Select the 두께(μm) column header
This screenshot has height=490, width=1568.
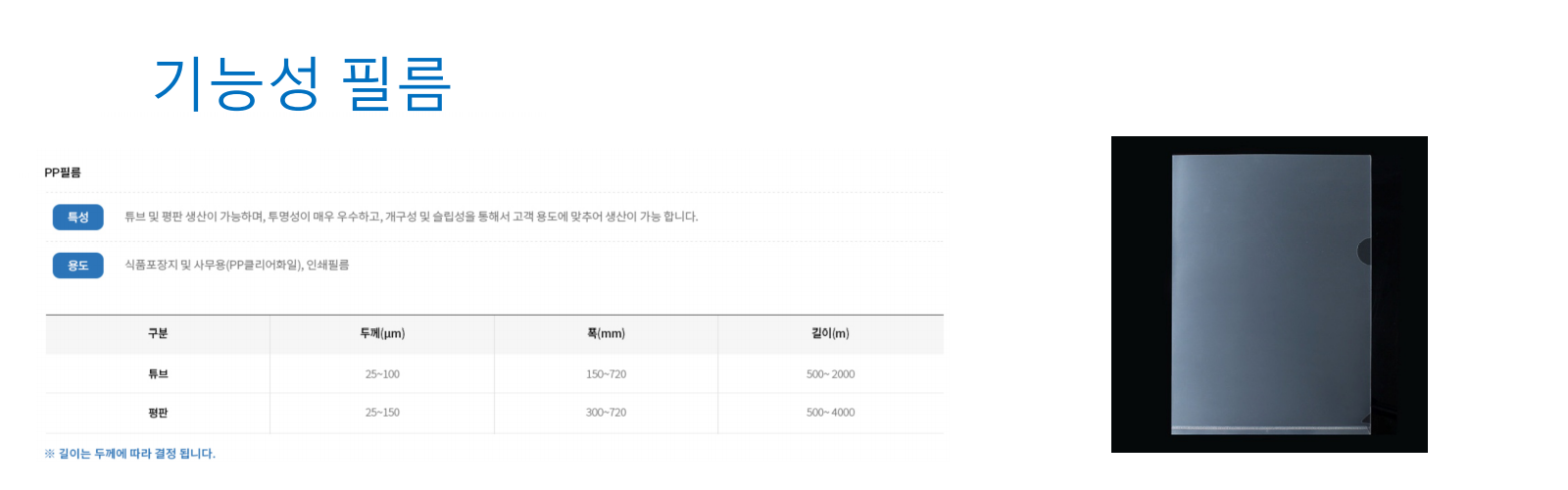tap(382, 334)
